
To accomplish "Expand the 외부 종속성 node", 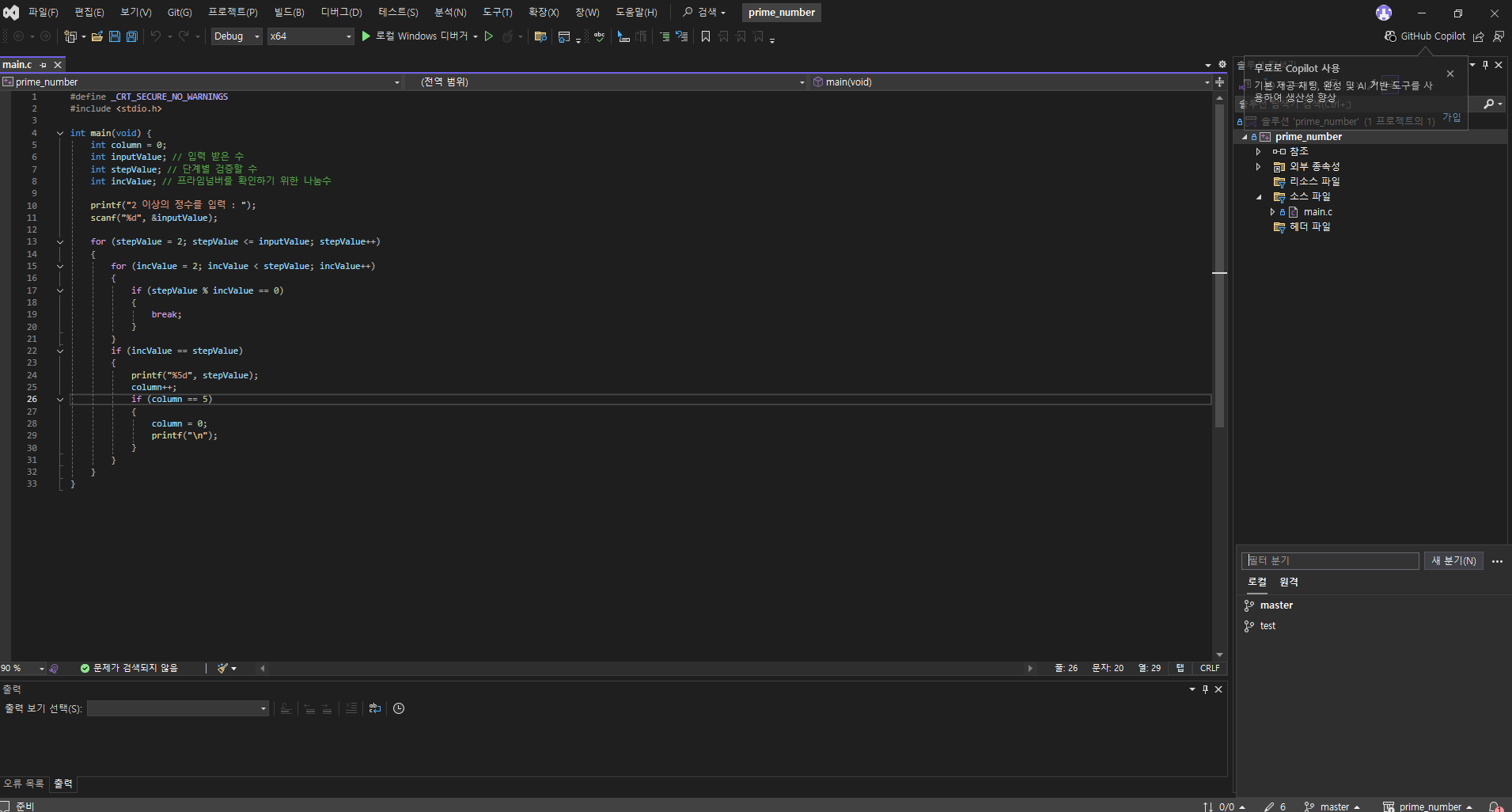I will point(1258,166).
